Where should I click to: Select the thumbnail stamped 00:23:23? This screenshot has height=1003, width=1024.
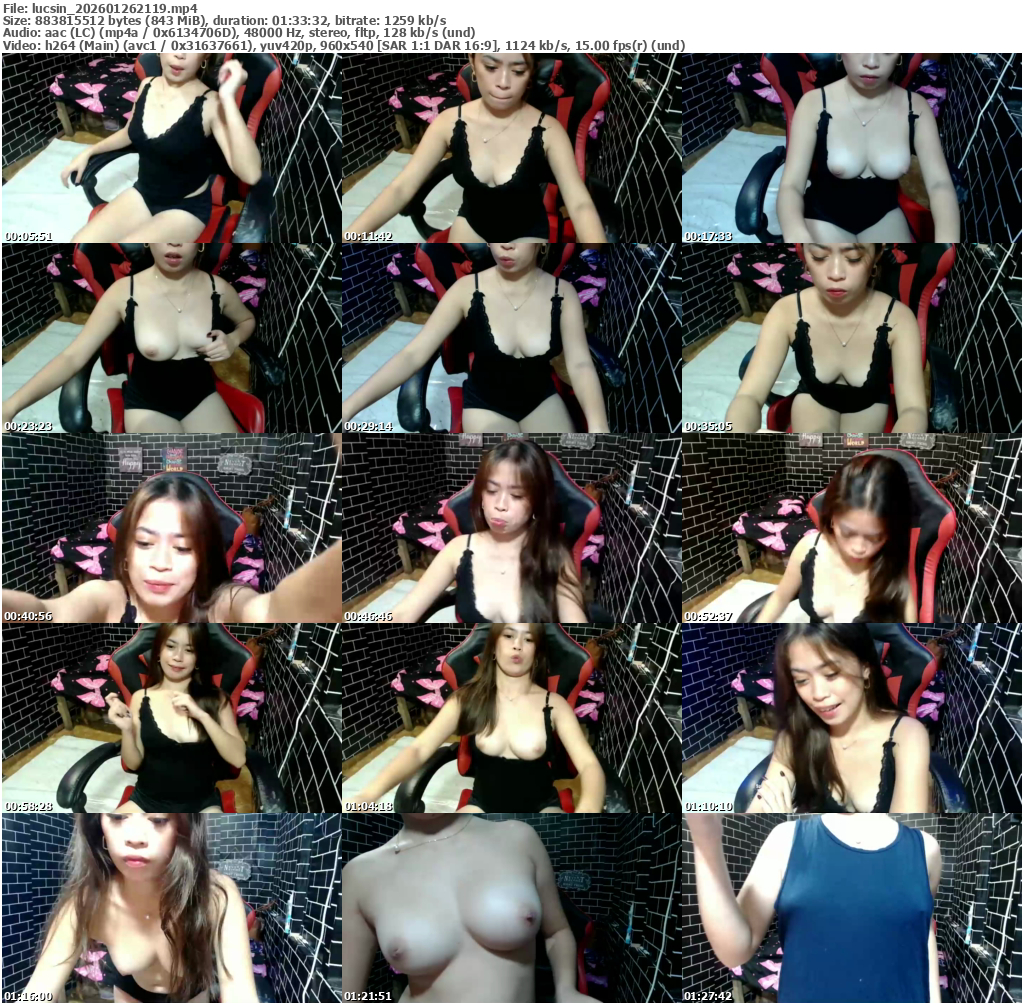[x=171, y=338]
